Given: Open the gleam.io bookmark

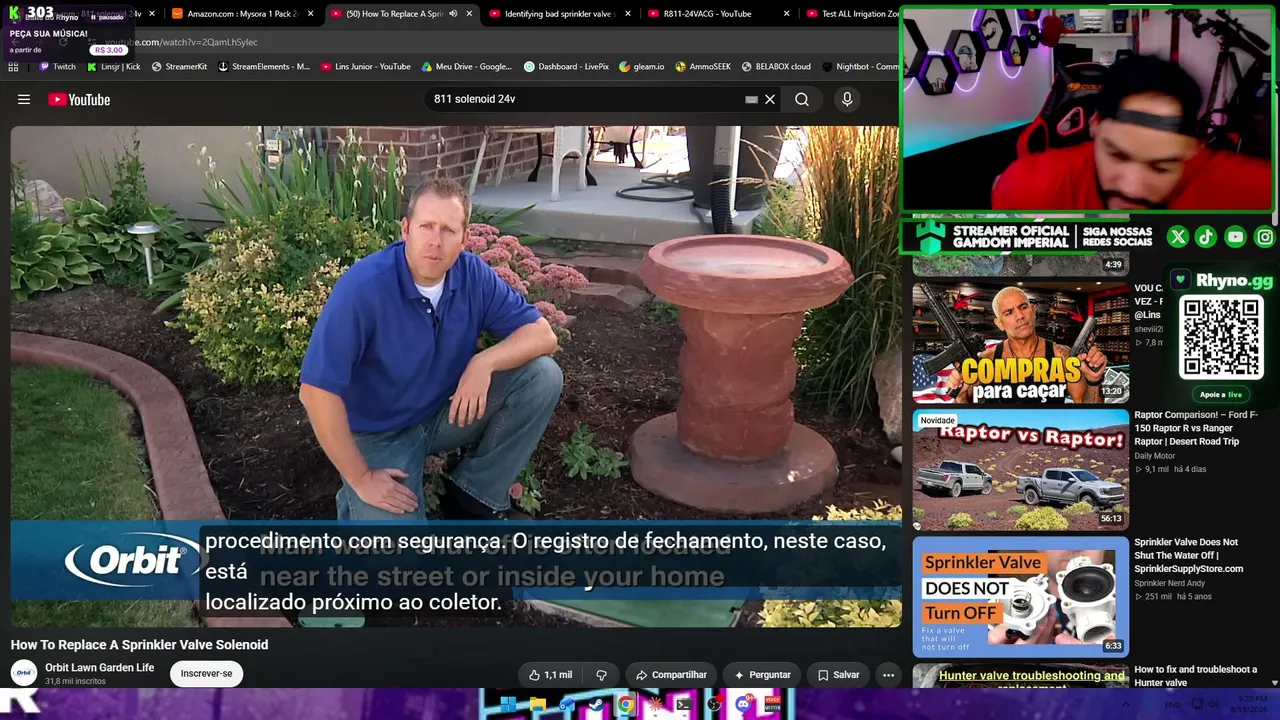Looking at the screenshot, I should (x=641, y=67).
